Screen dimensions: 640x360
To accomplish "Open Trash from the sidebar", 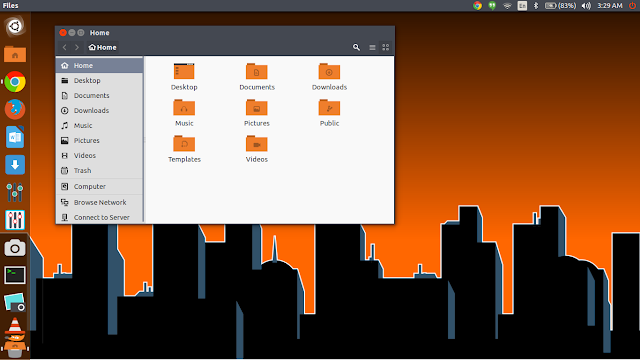I will 100,171.
